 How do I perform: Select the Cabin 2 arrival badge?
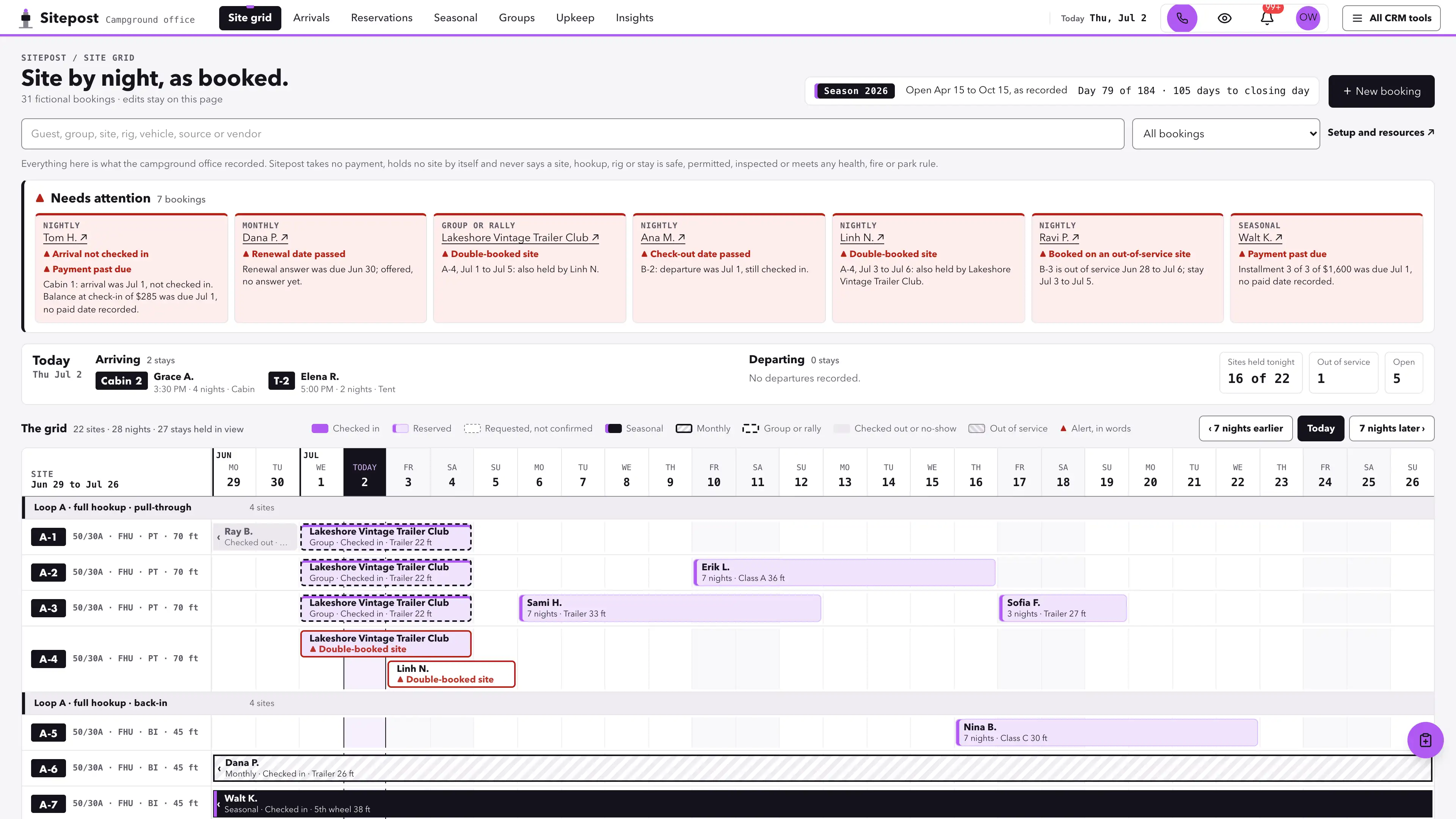(x=121, y=381)
